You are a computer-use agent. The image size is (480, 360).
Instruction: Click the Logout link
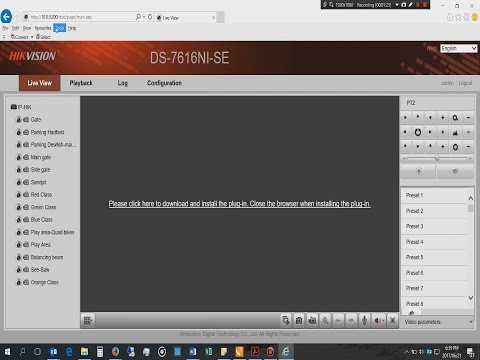tap(465, 83)
